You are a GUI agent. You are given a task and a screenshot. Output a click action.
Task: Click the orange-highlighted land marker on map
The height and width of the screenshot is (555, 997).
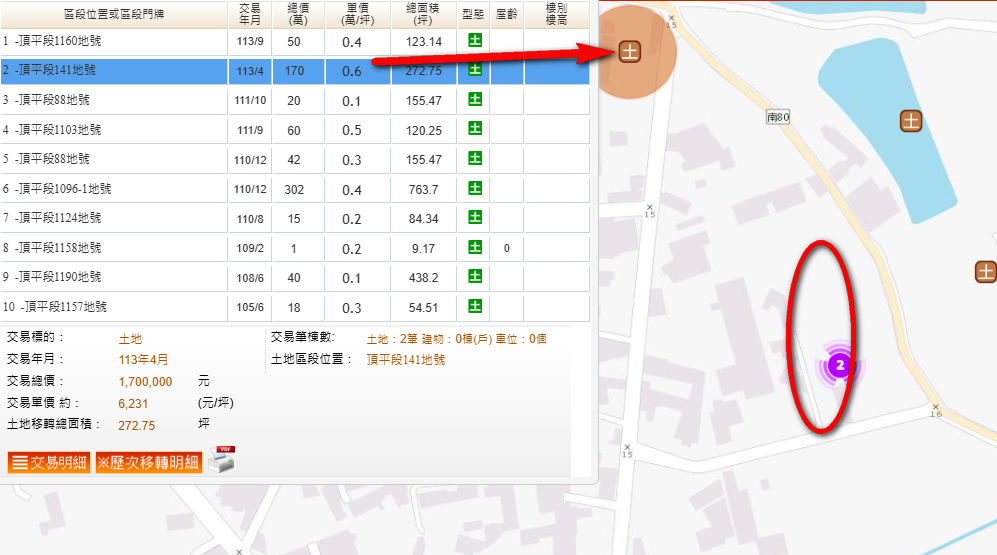pos(629,50)
